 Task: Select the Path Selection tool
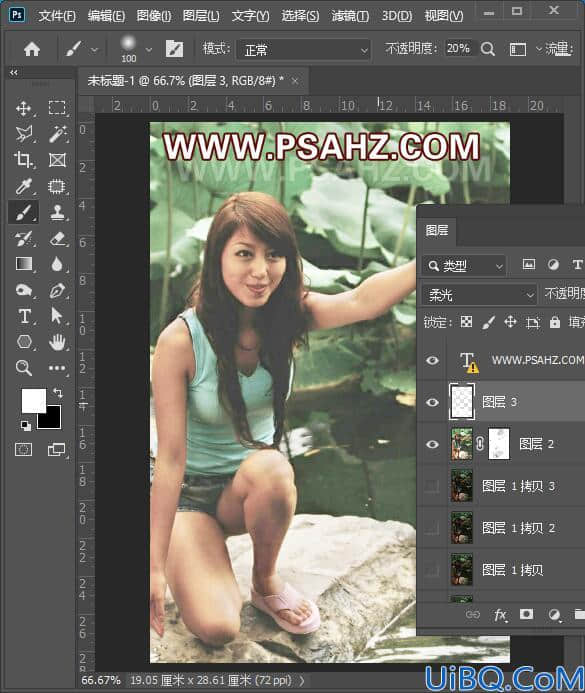[x=57, y=316]
